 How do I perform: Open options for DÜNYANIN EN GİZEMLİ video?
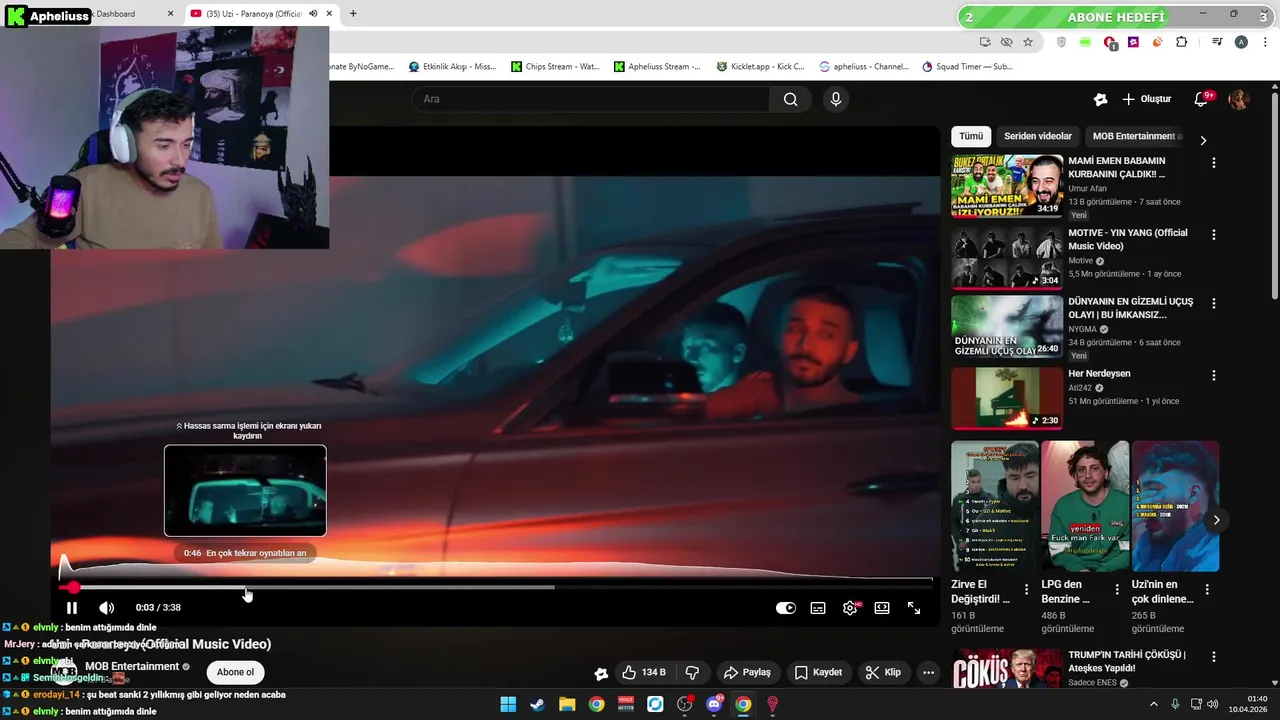point(1214,303)
